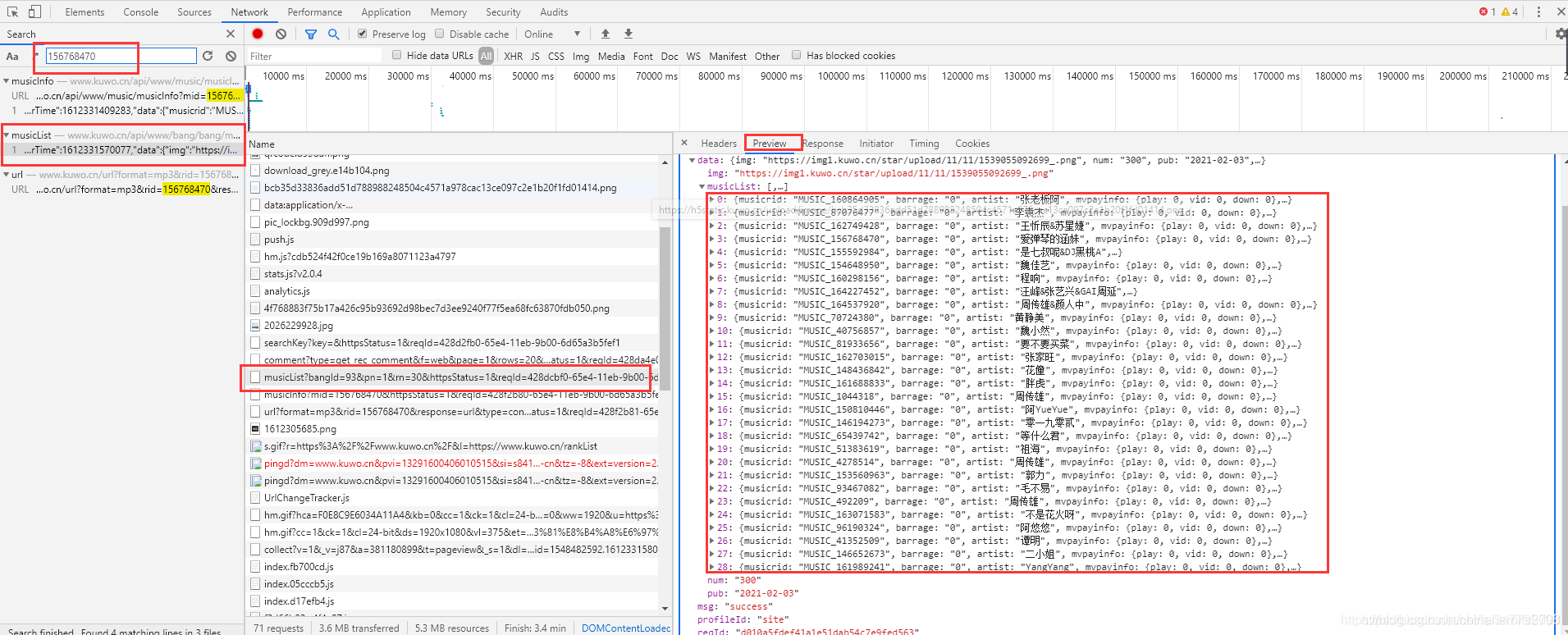Close the request details pane
The image size is (1568, 635).
point(684,143)
